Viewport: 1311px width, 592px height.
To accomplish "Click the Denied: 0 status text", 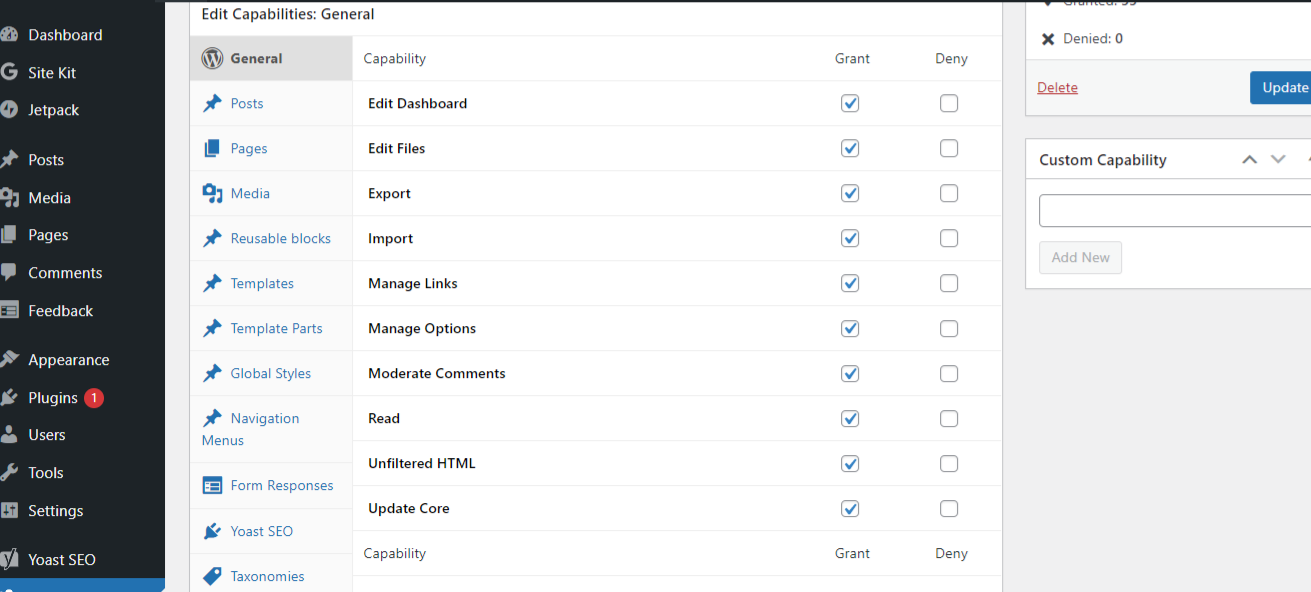I will [1093, 38].
